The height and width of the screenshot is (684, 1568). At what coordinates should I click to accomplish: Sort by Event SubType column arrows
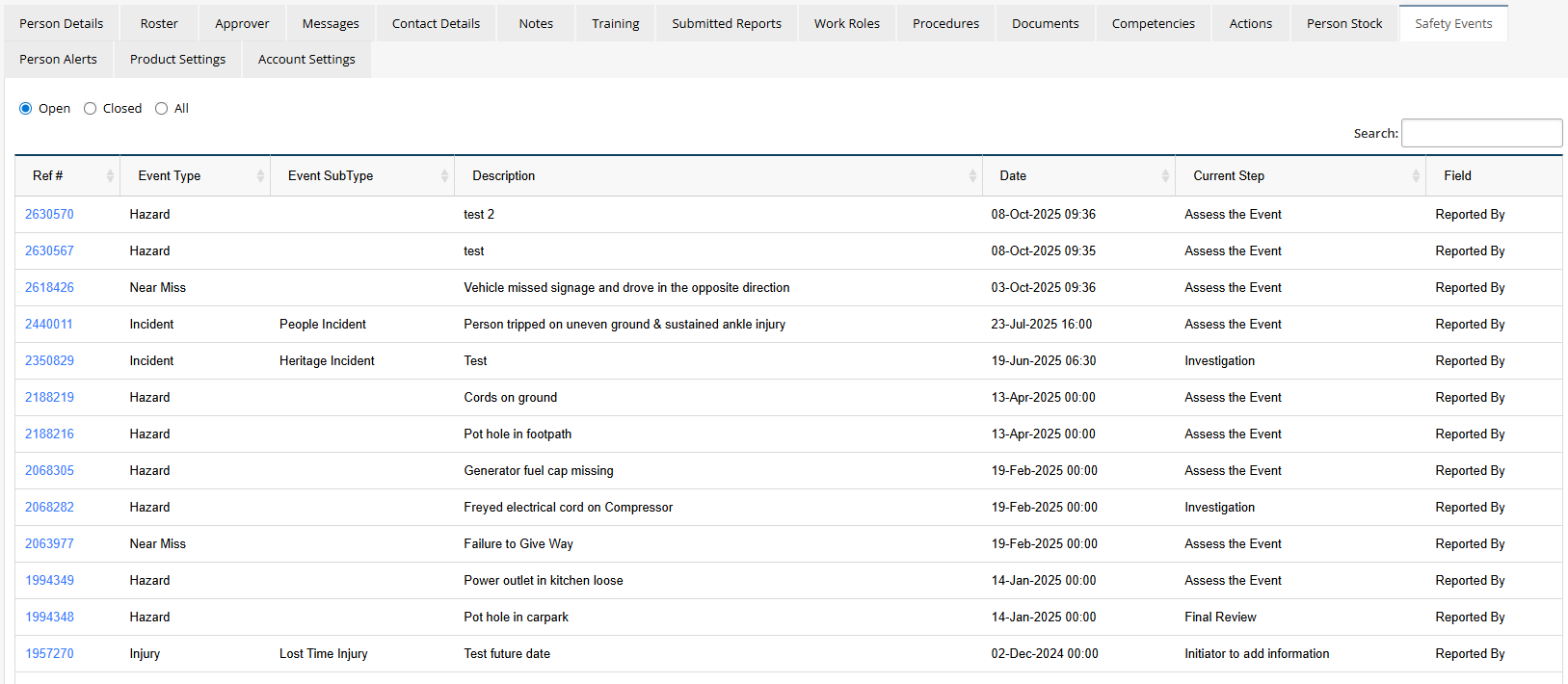(x=444, y=175)
